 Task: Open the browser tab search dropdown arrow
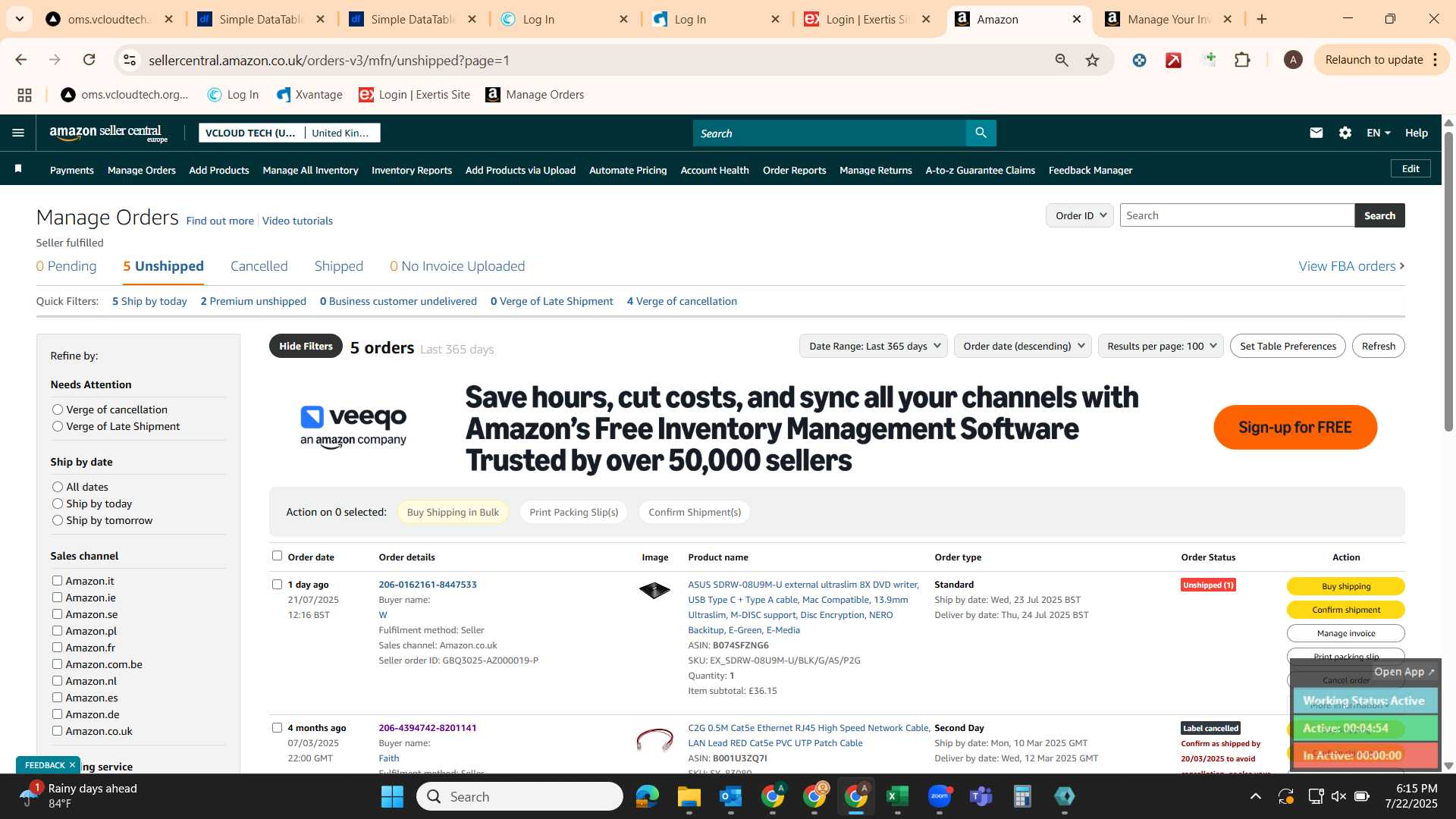[x=19, y=19]
